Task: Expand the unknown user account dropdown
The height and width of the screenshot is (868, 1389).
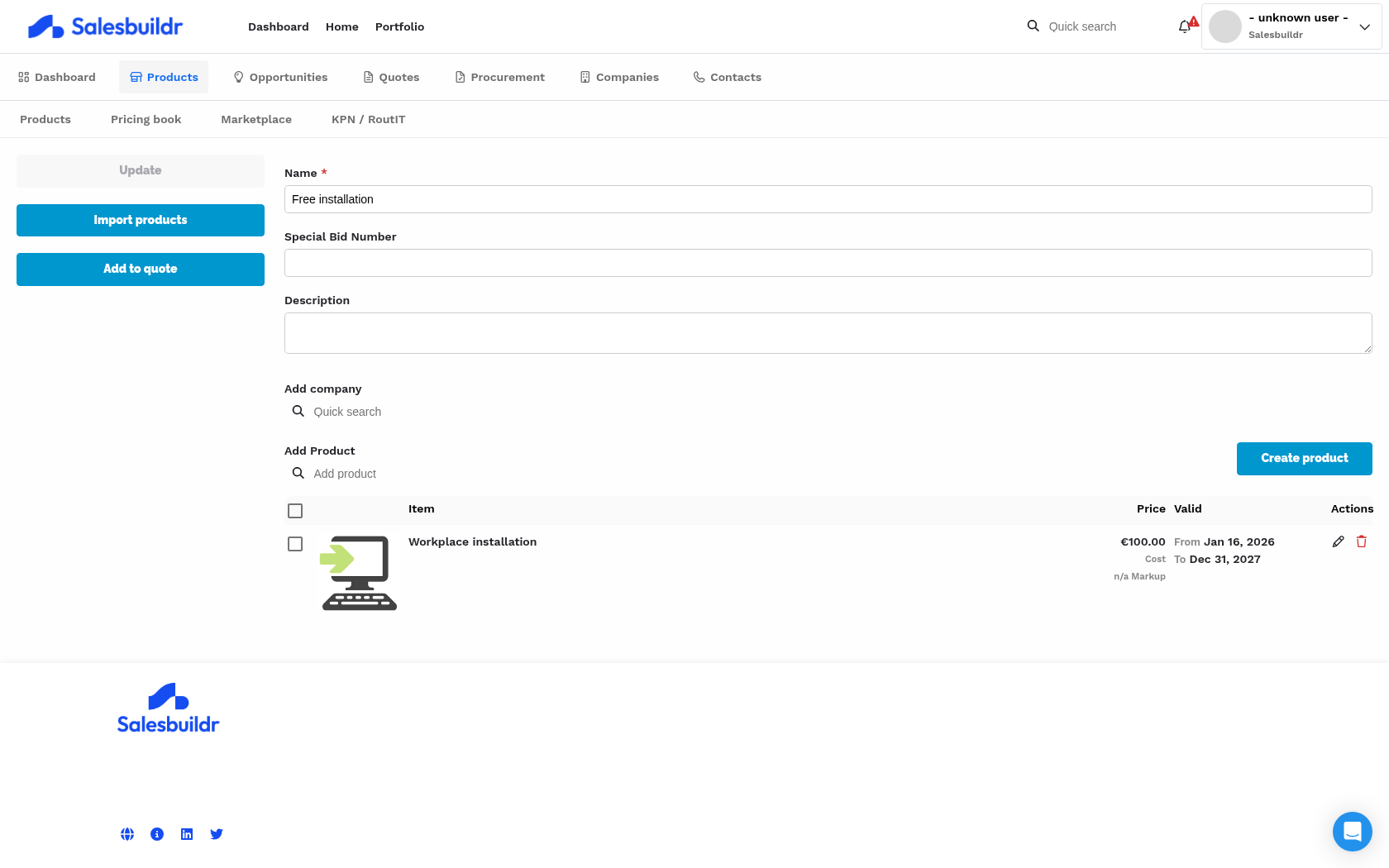Action: click(1365, 26)
